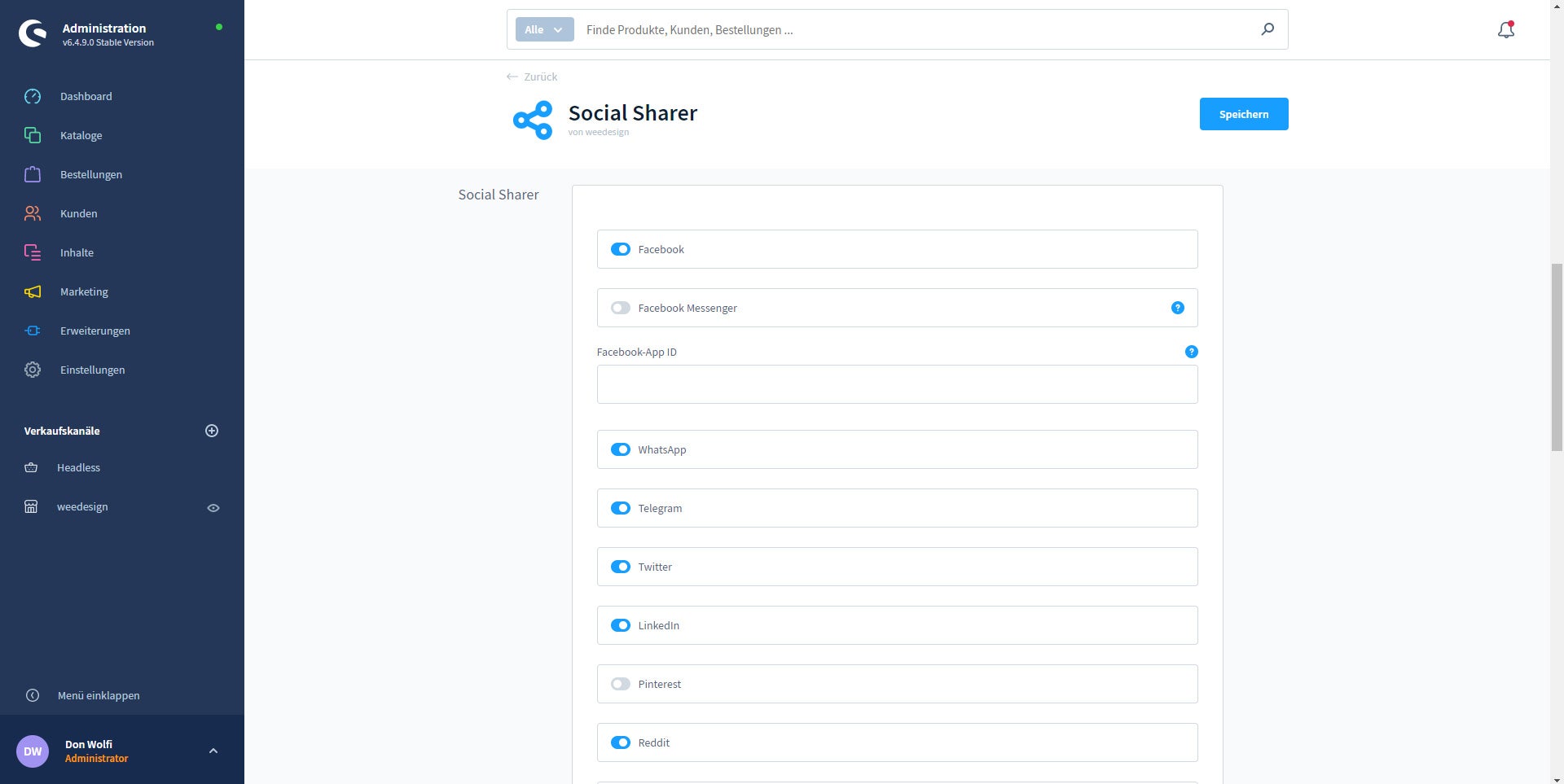Show help for Facebook Messenger
This screenshot has width=1564, height=784.
[1178, 308]
